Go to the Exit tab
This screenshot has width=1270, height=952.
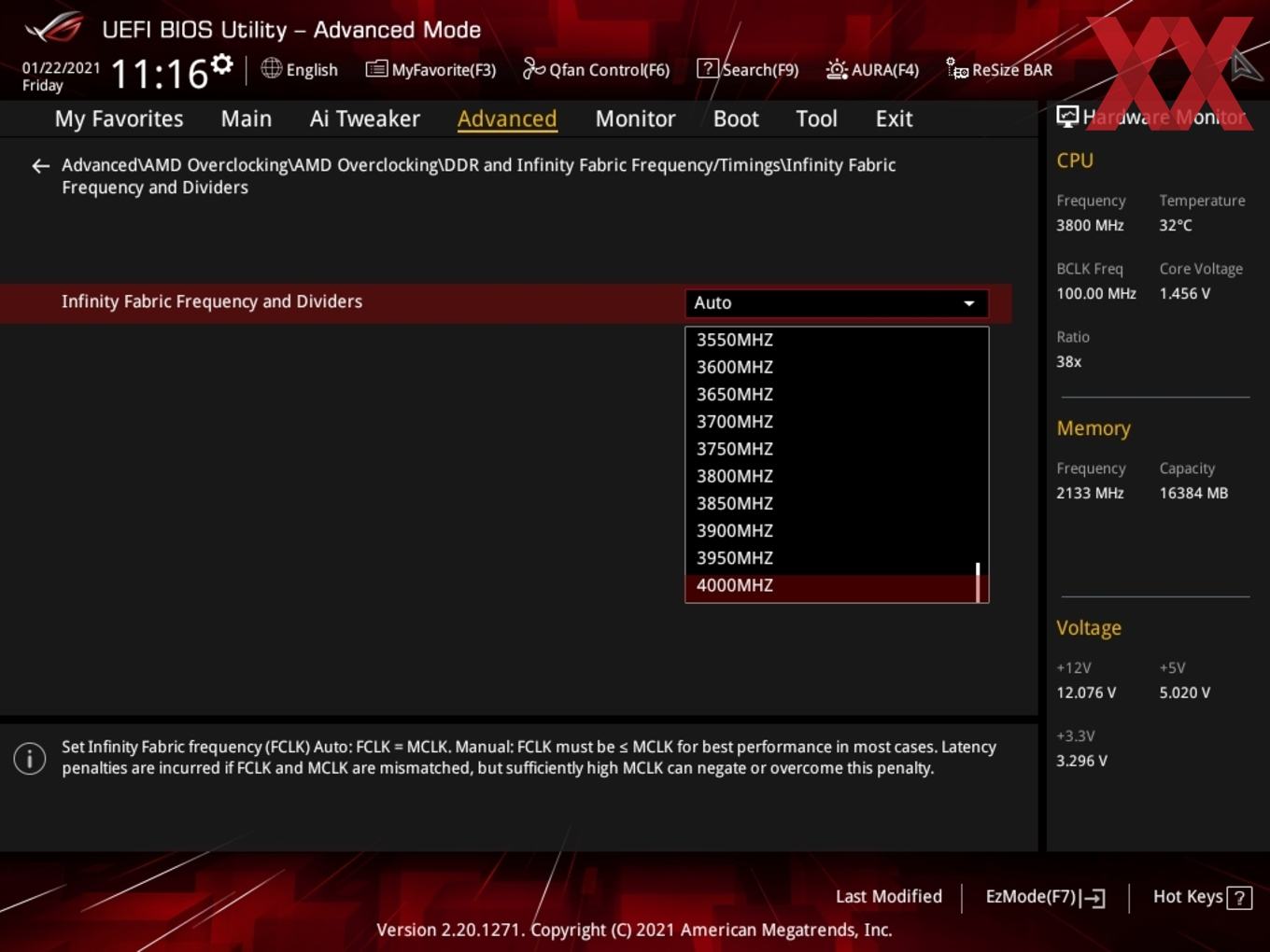pyautogui.click(x=894, y=119)
